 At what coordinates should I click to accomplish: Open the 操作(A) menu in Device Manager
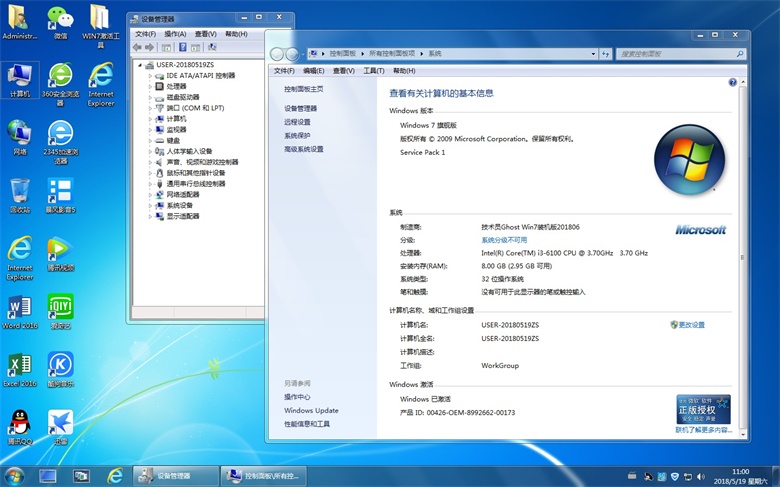point(175,34)
